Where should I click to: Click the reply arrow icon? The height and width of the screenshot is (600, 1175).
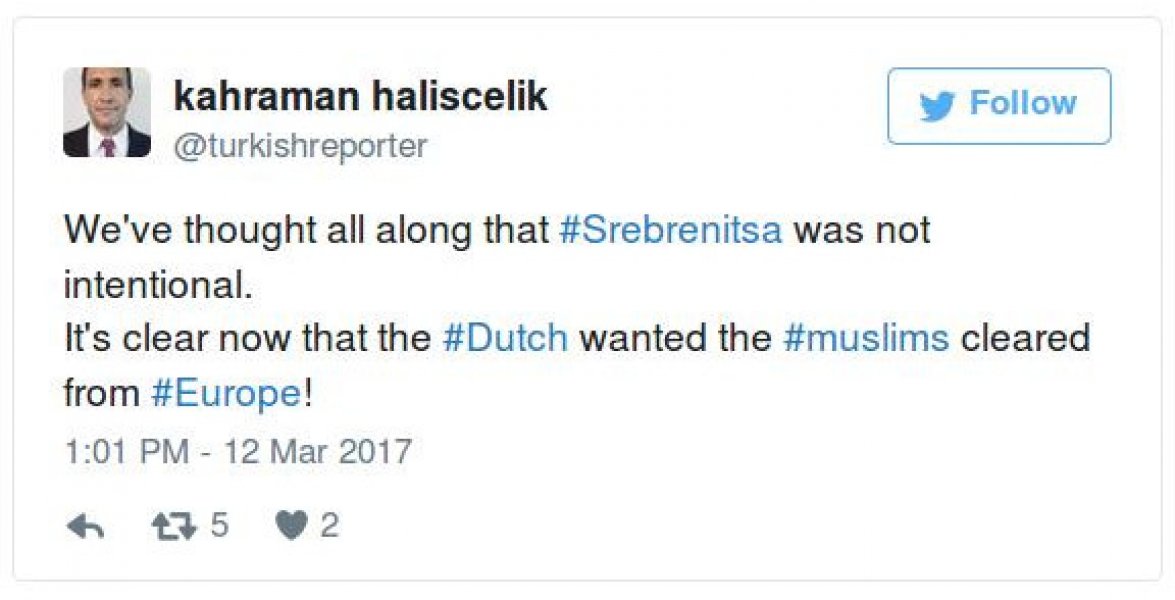coord(85,527)
